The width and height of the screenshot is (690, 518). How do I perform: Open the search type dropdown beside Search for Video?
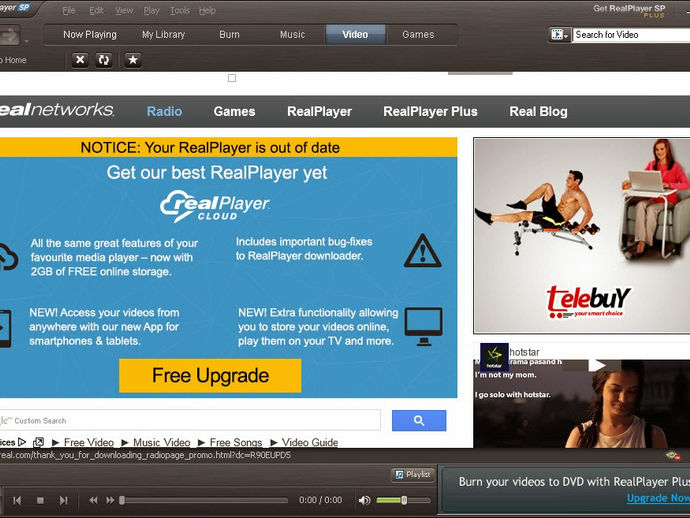pos(559,35)
